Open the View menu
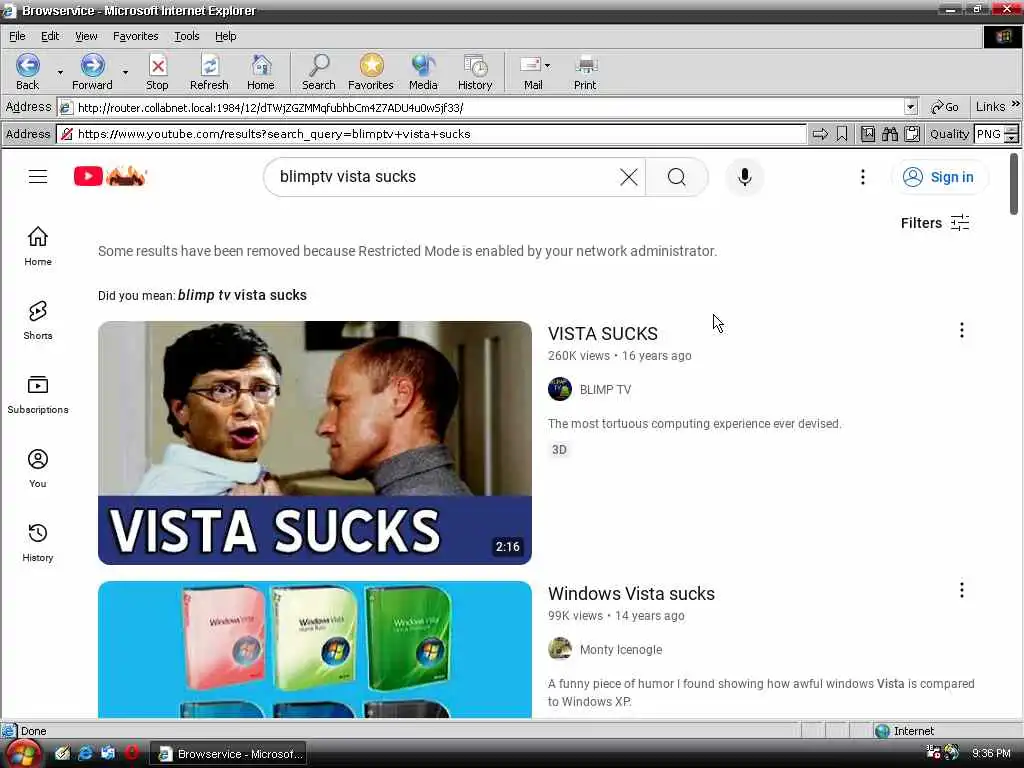This screenshot has height=768, width=1024. pyautogui.click(x=86, y=36)
